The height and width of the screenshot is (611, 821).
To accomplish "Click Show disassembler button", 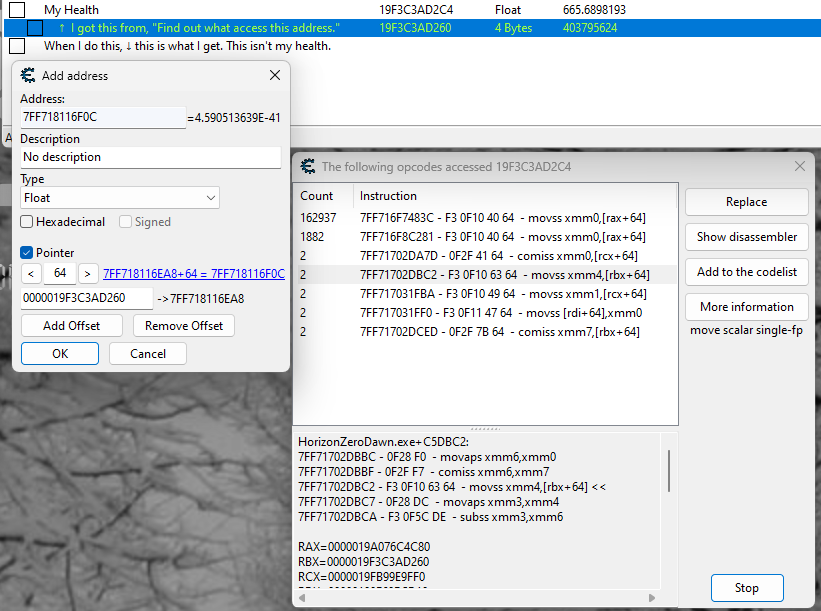I will tap(746, 237).
